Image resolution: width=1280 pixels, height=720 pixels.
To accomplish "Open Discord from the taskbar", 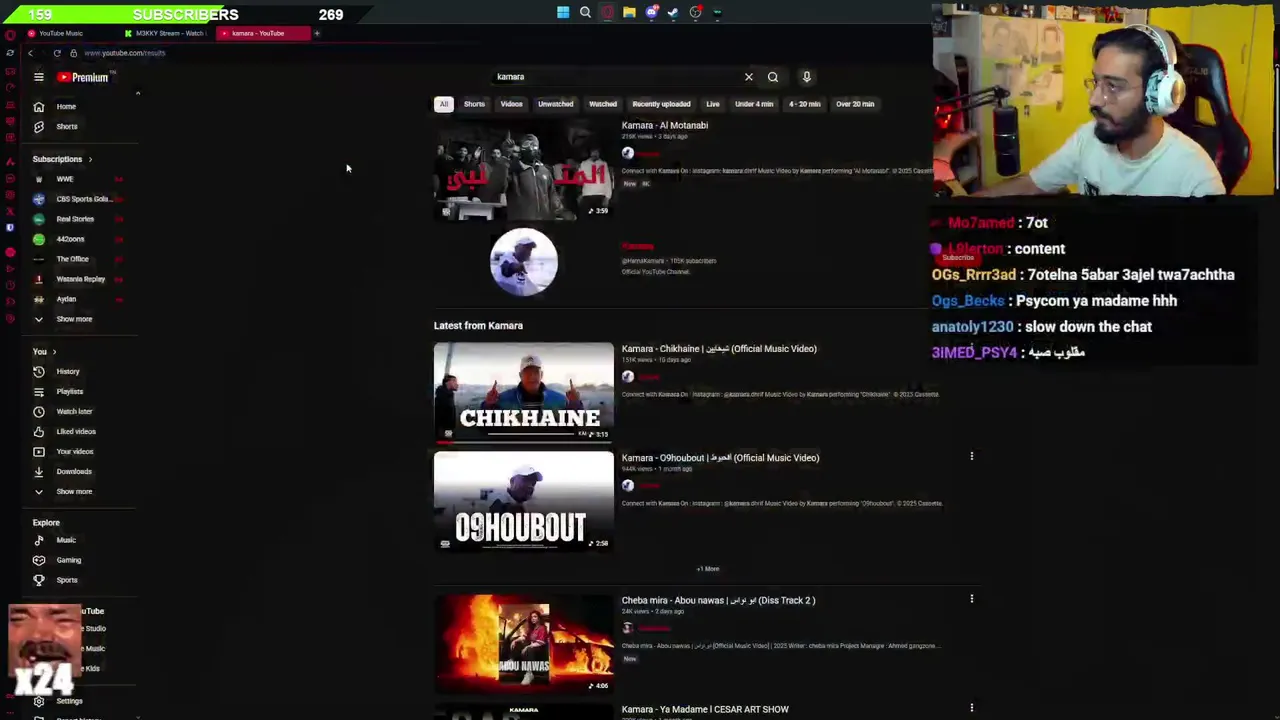I will pyautogui.click(x=651, y=13).
